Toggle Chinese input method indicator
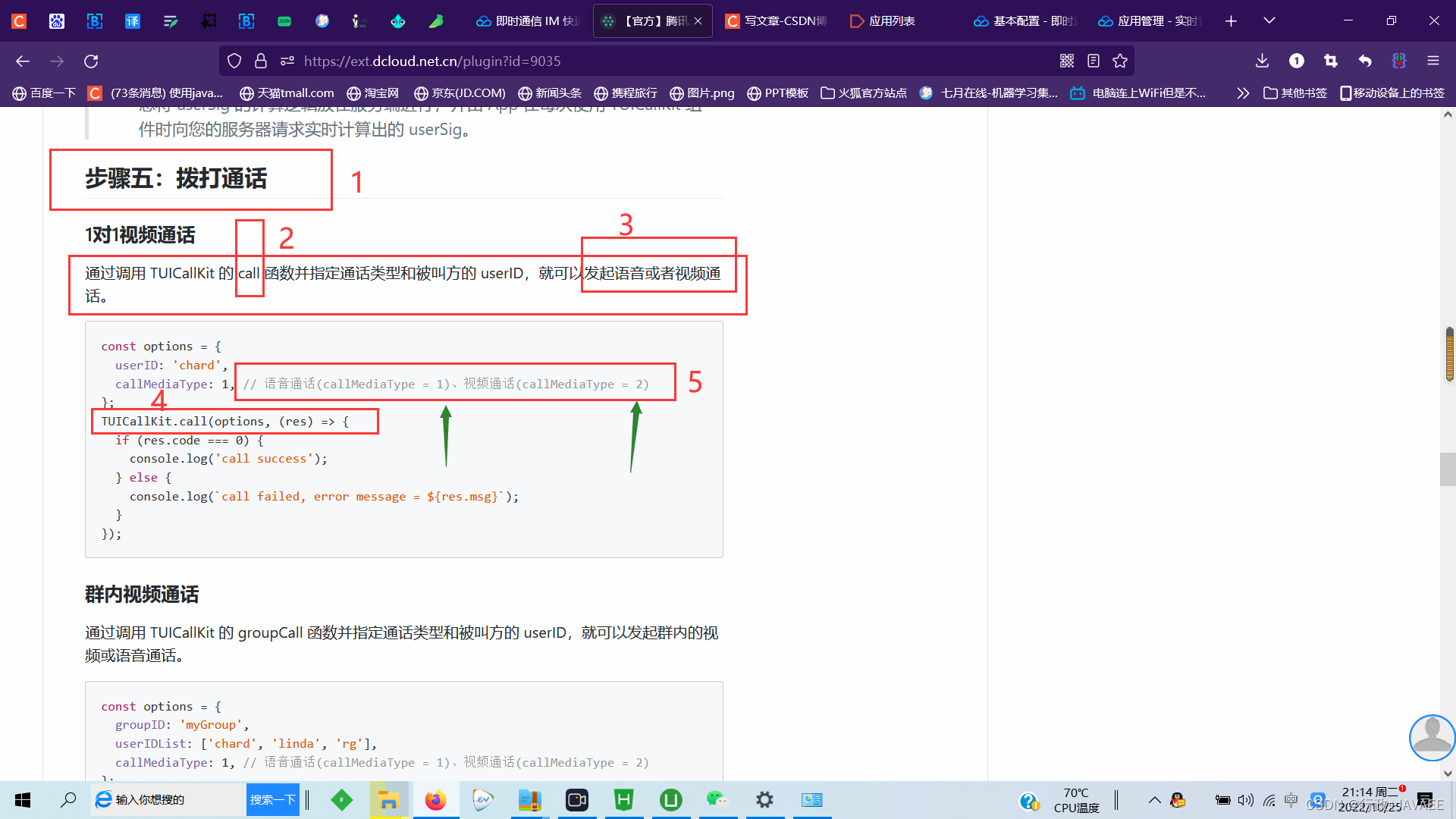The width and height of the screenshot is (1456, 819). pos(1291,800)
